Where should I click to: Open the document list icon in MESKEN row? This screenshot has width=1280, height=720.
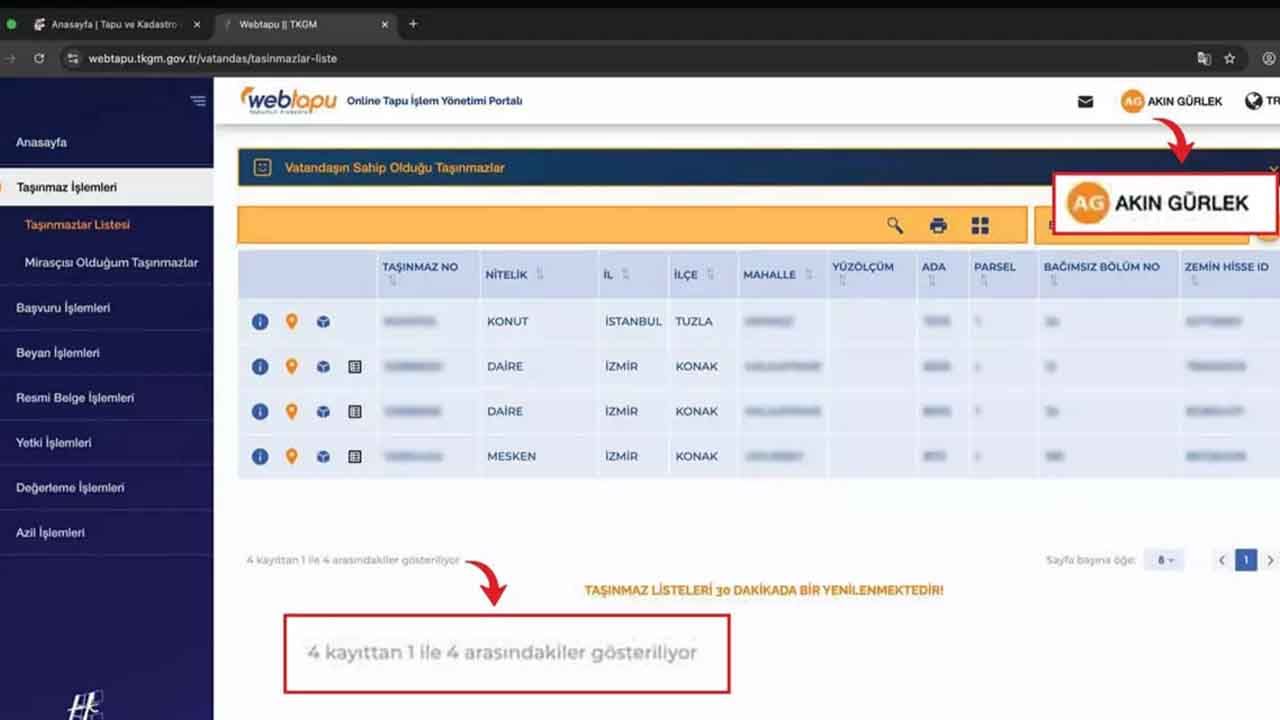pos(355,456)
